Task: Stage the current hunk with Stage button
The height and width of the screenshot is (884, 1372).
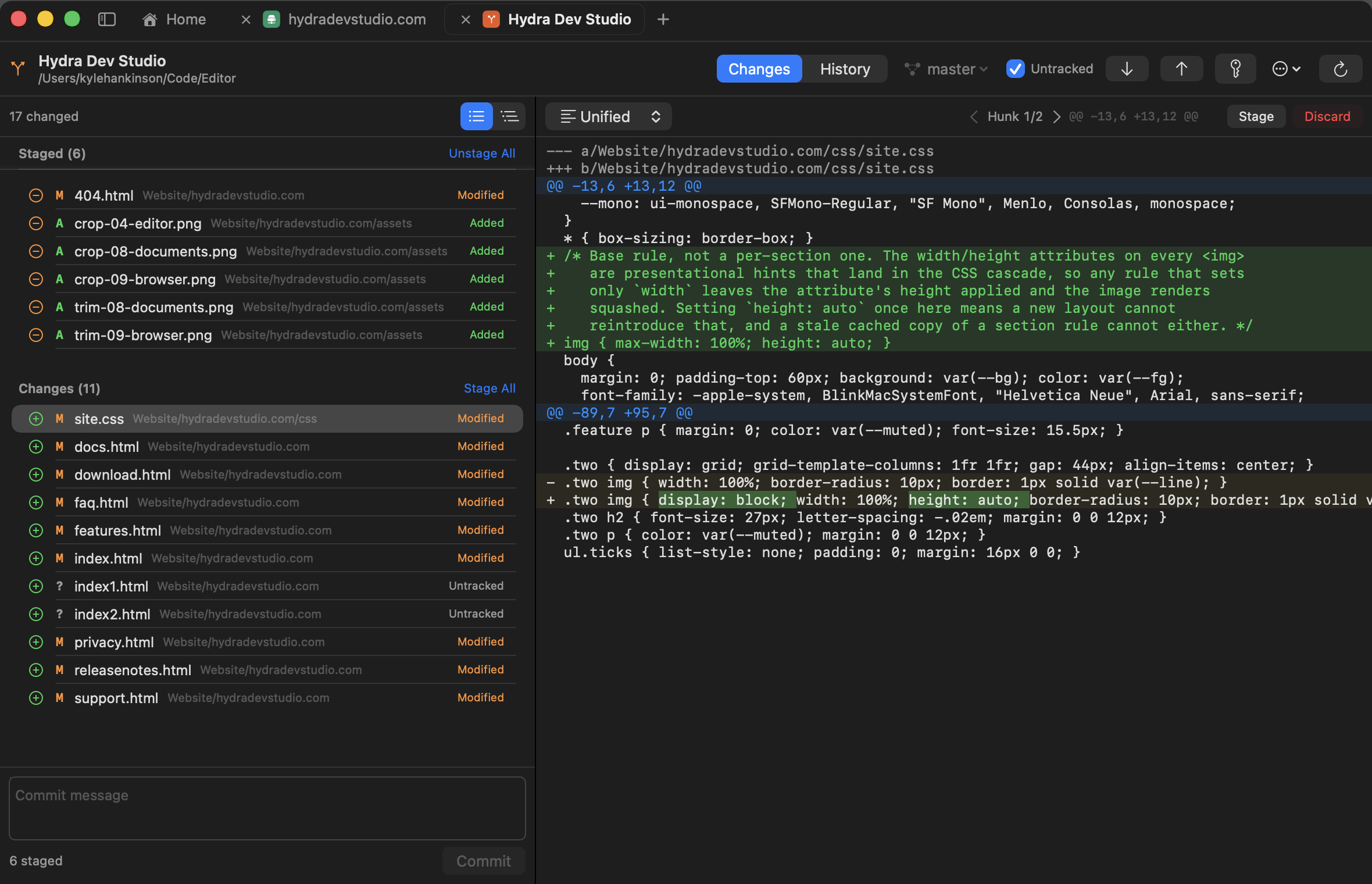Action: coord(1256,116)
